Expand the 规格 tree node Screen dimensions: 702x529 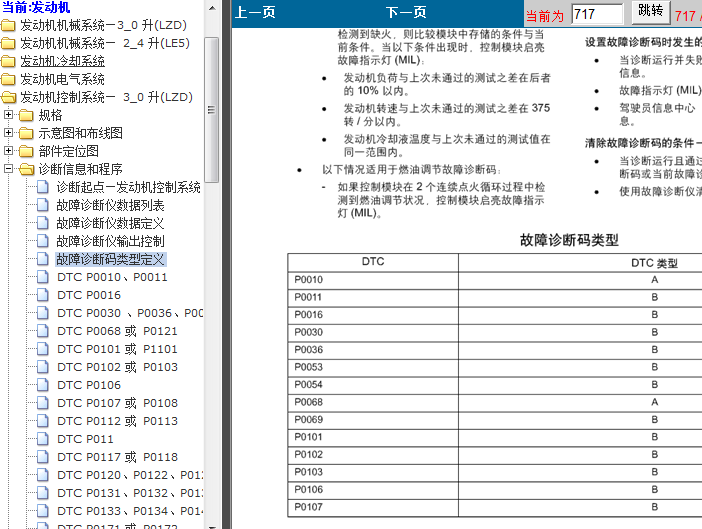pyautogui.click(x=8, y=115)
